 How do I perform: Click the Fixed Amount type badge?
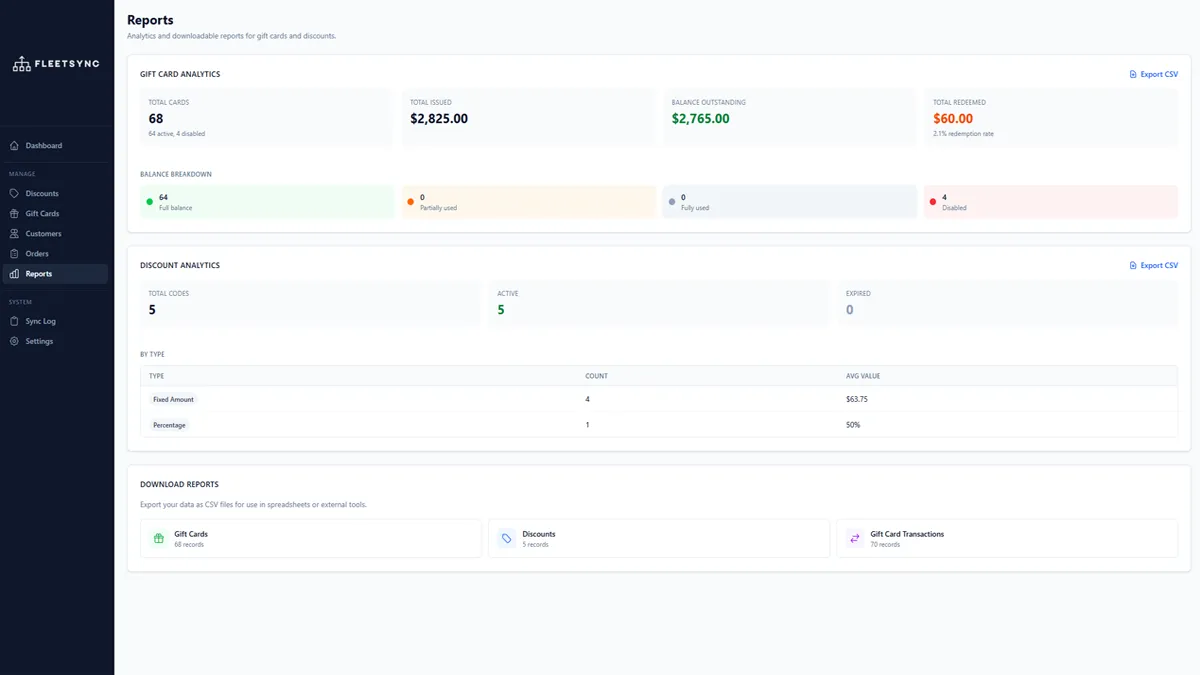(x=173, y=400)
